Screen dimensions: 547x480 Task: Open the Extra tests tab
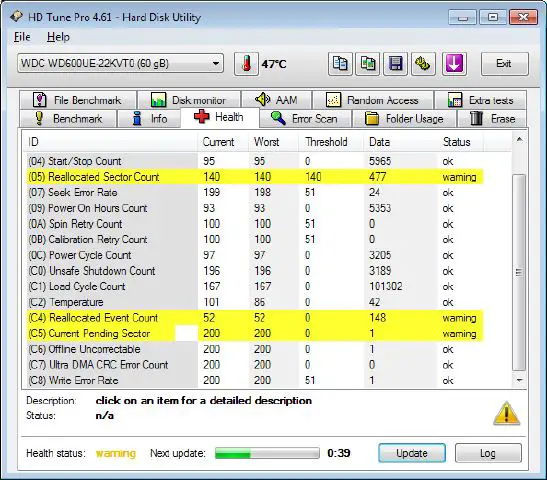point(480,100)
